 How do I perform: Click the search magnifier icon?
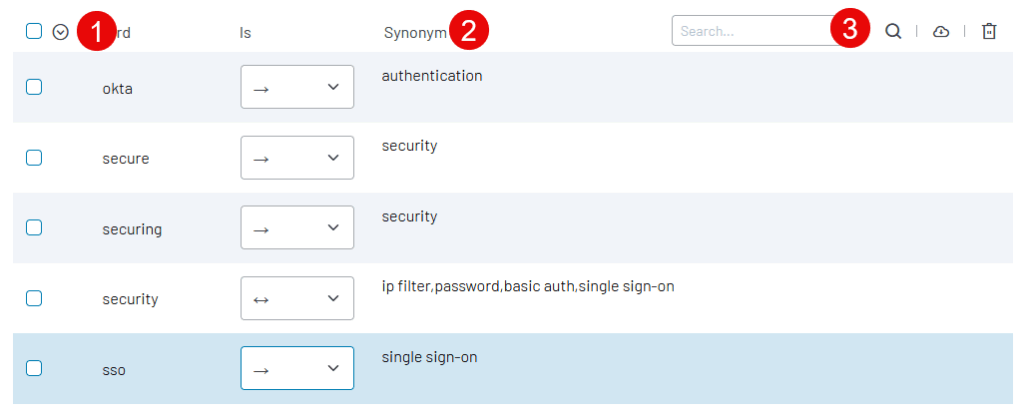click(x=893, y=31)
